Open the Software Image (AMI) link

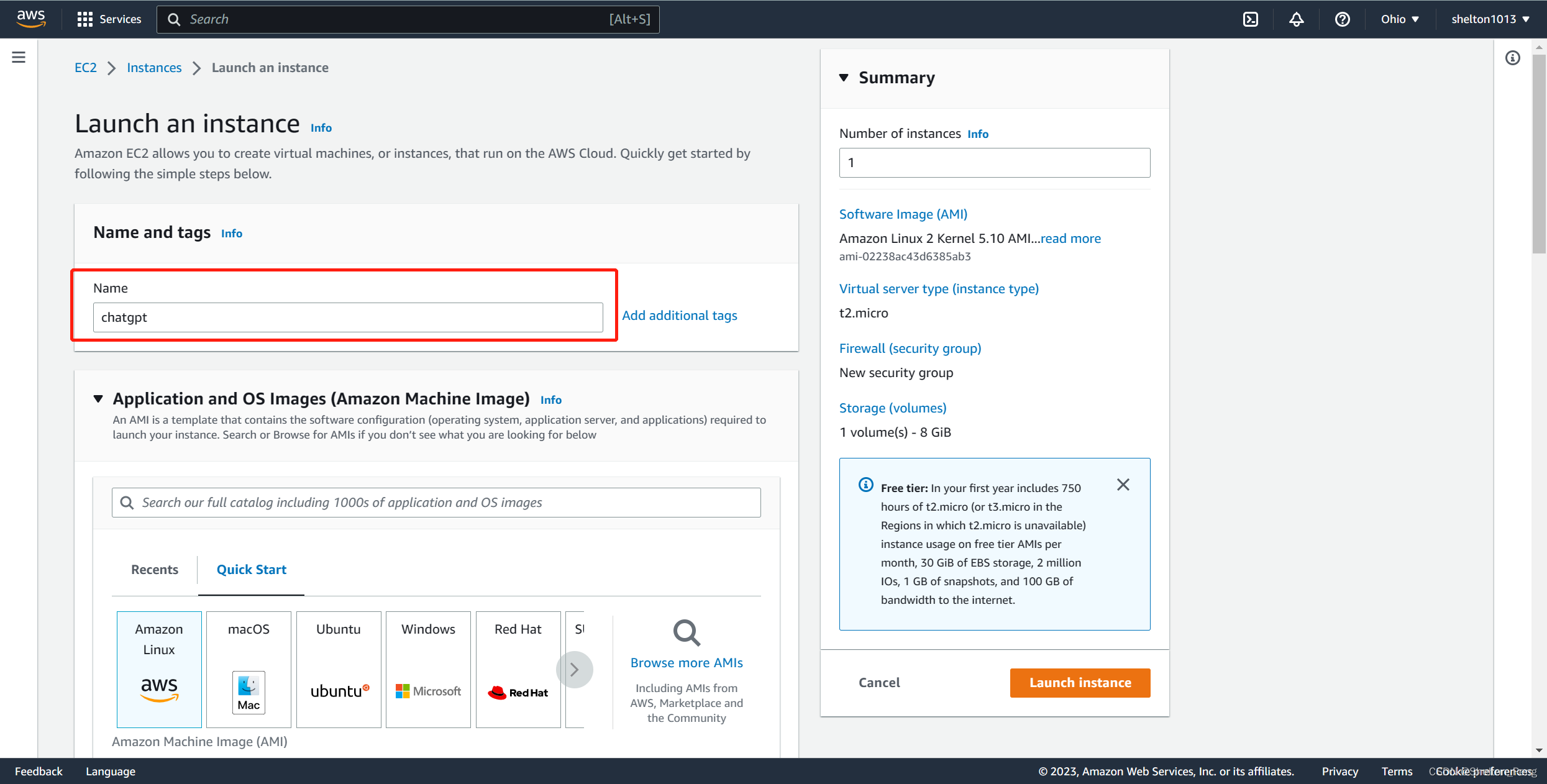point(903,214)
